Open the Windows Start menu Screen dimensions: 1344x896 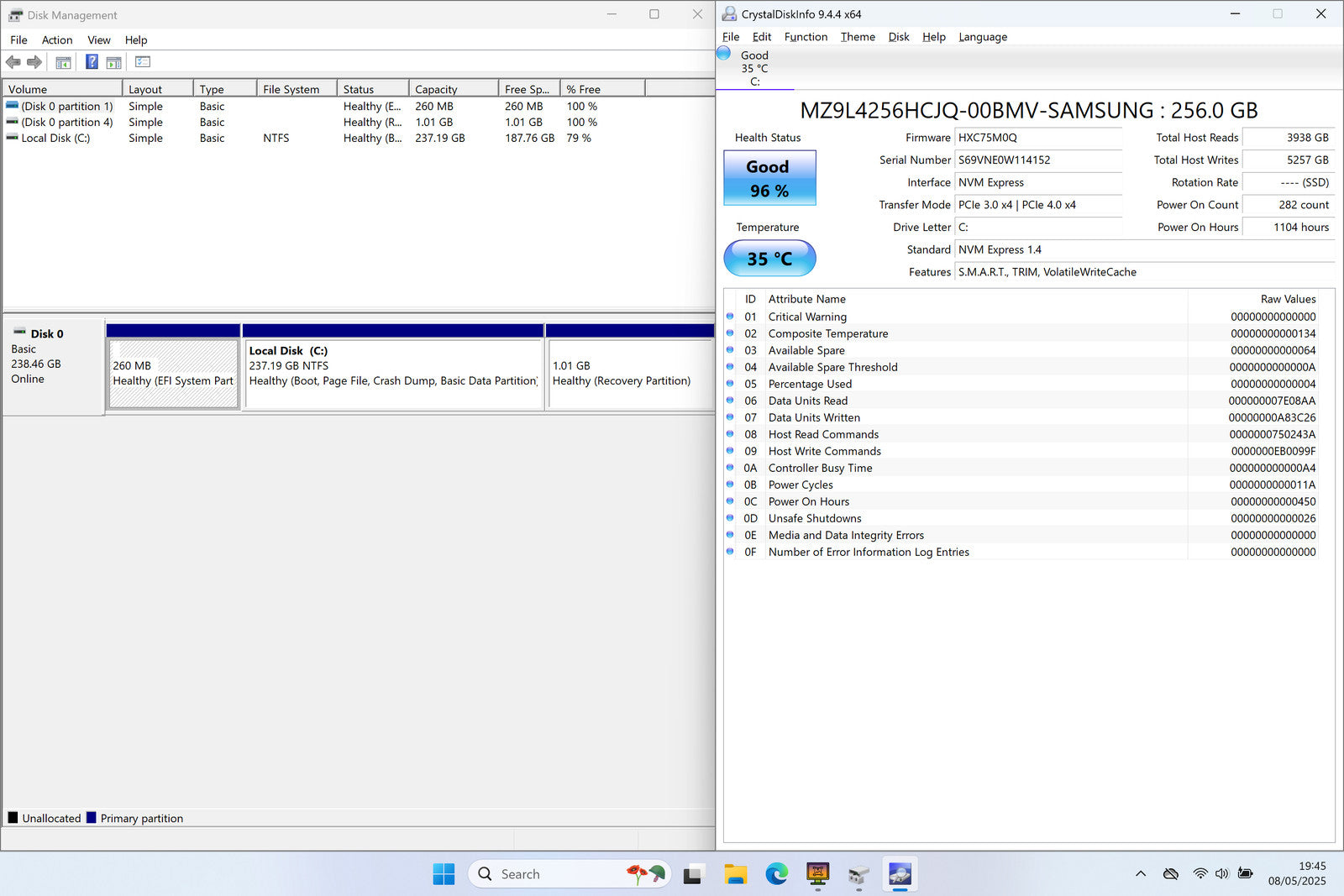coord(444,874)
